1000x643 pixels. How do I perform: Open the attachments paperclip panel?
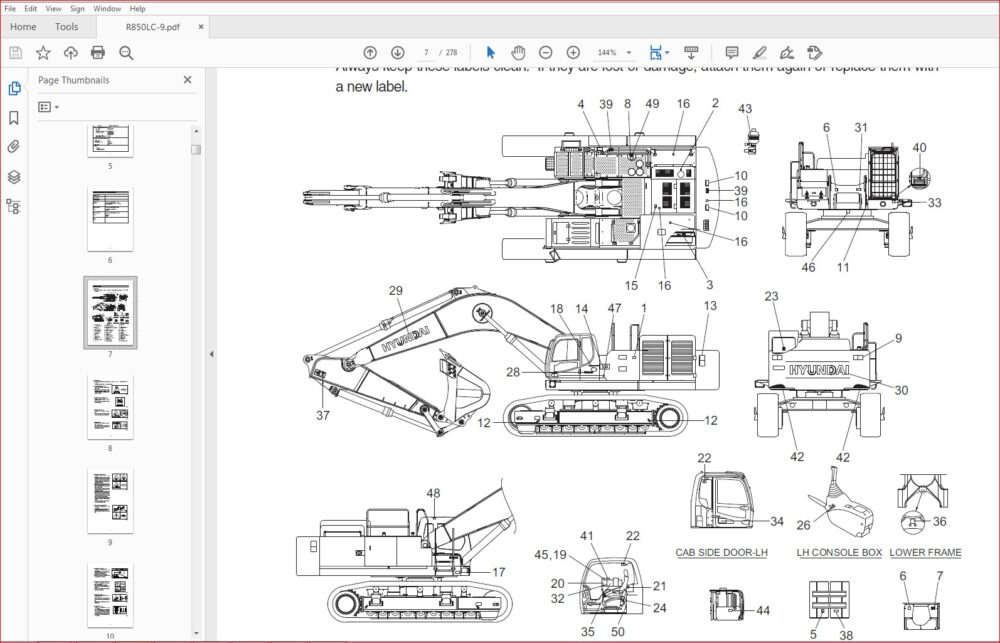(x=13, y=147)
